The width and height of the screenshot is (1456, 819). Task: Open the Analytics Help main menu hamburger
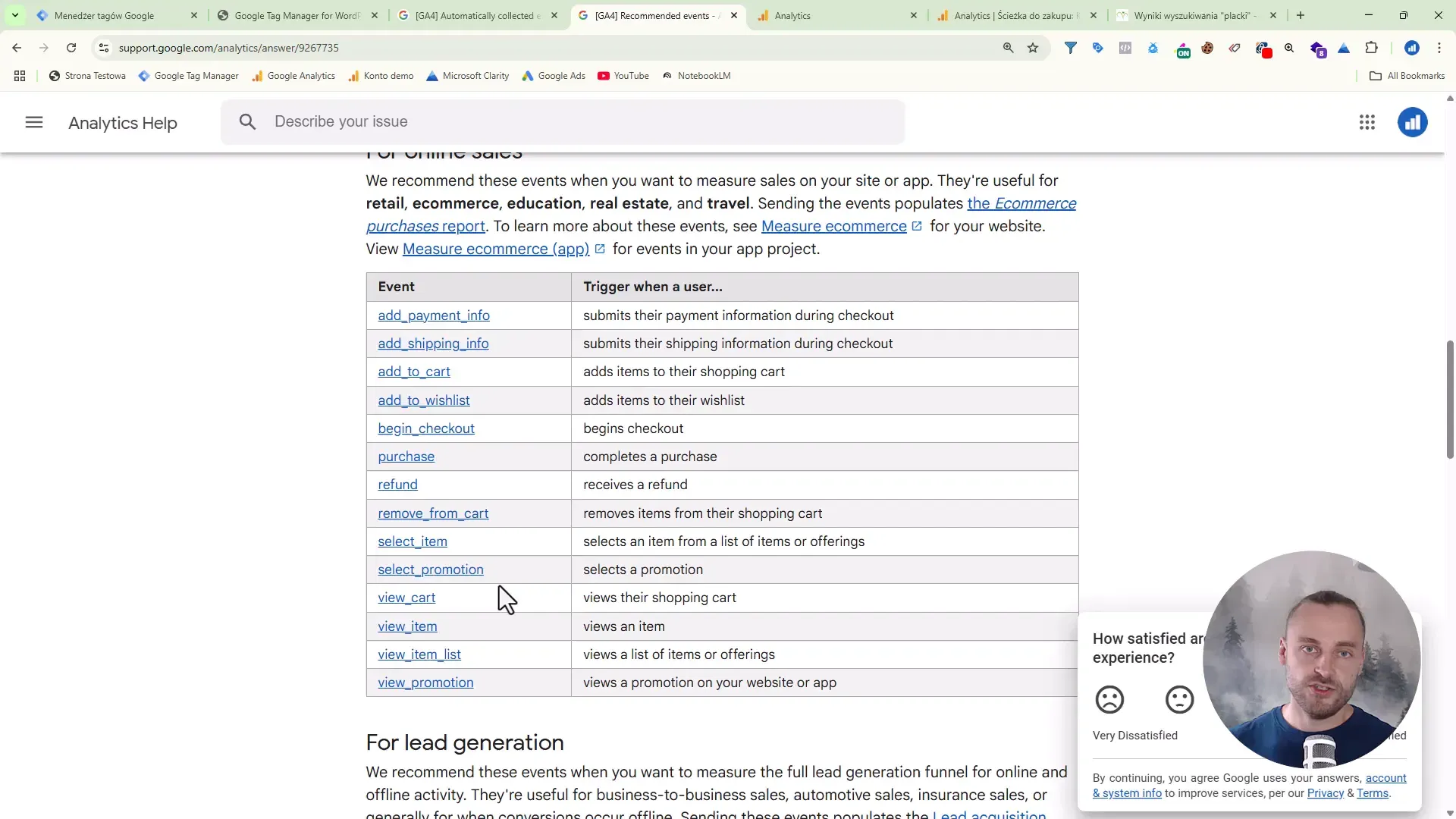point(34,122)
